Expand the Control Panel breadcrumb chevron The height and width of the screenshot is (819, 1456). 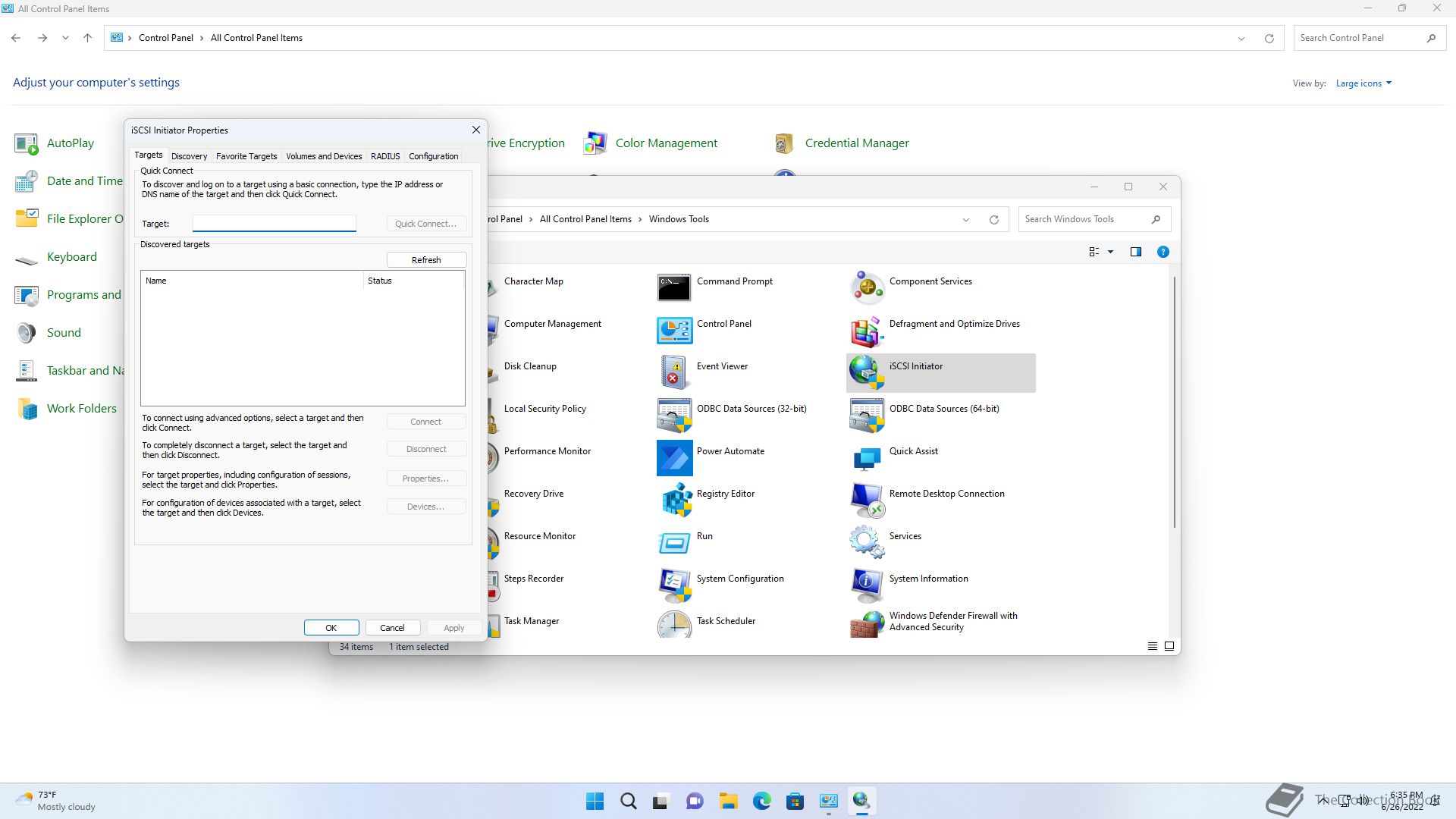(x=202, y=38)
